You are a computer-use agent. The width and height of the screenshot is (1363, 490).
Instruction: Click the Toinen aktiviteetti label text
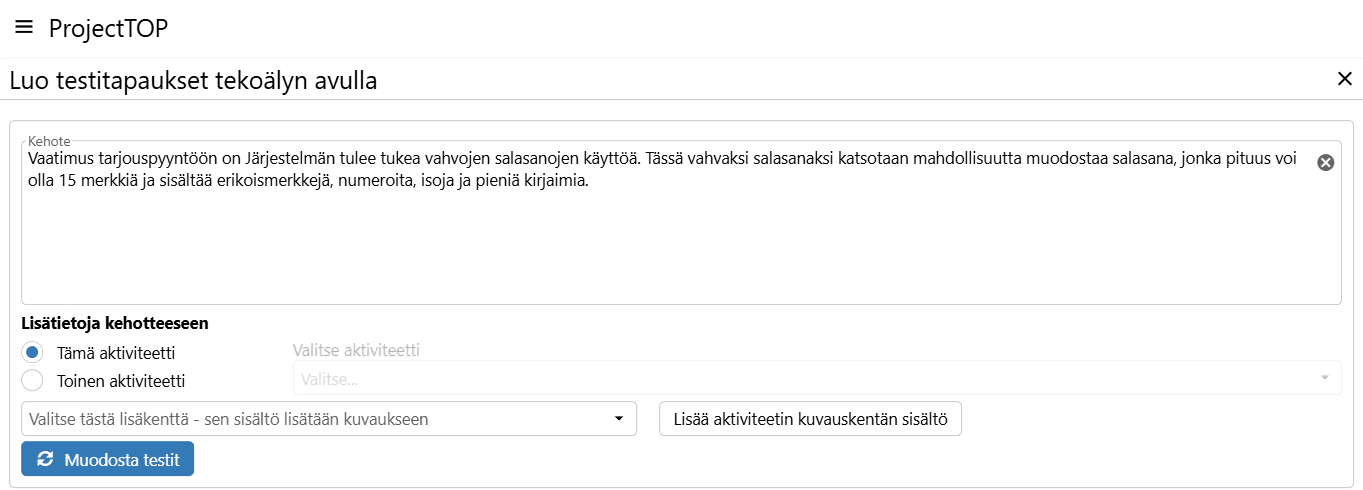[x=121, y=381]
